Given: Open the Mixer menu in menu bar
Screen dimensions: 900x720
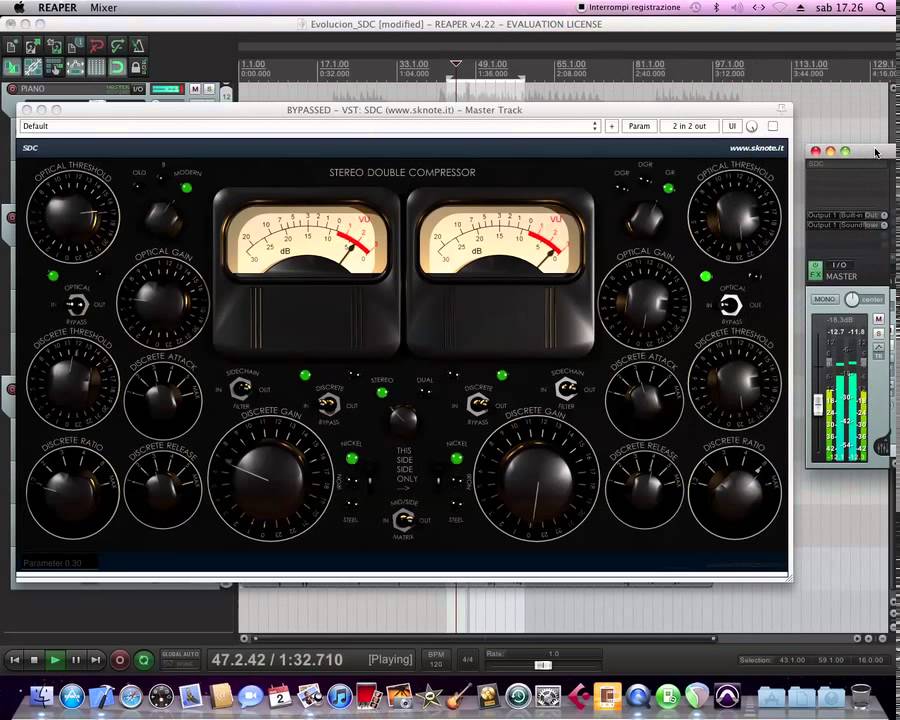Looking at the screenshot, I should pyautogui.click(x=103, y=7).
